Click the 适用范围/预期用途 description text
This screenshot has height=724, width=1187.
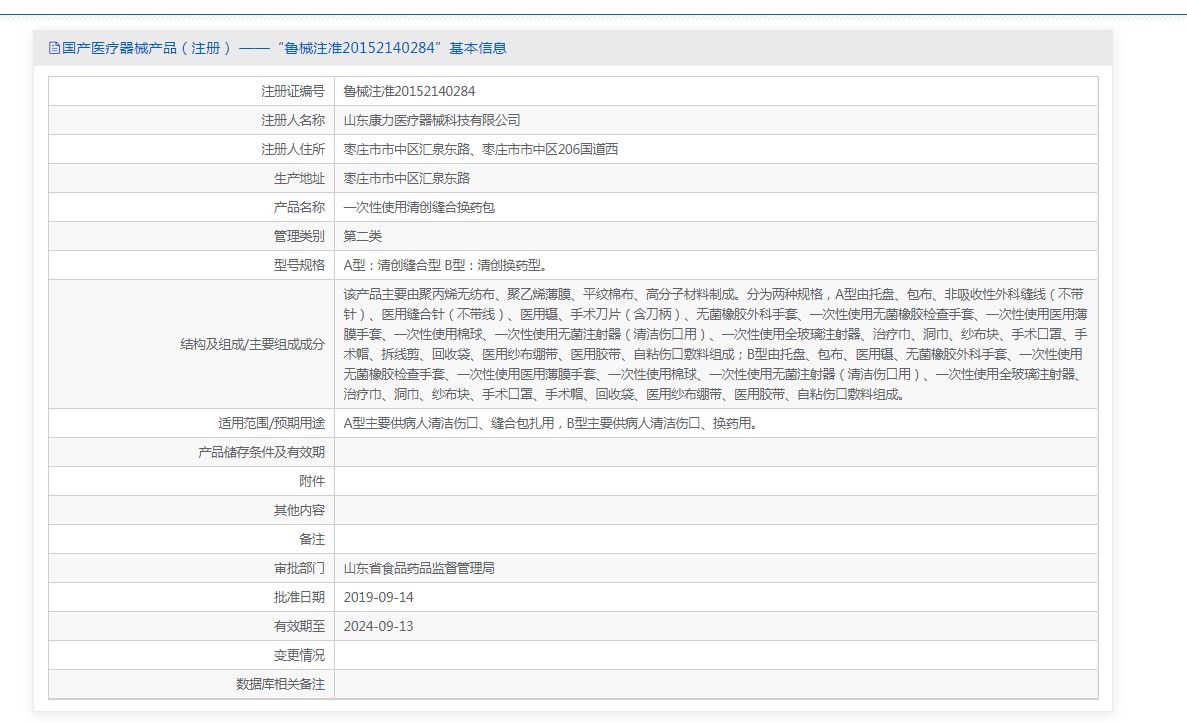pyautogui.click(x=549, y=423)
